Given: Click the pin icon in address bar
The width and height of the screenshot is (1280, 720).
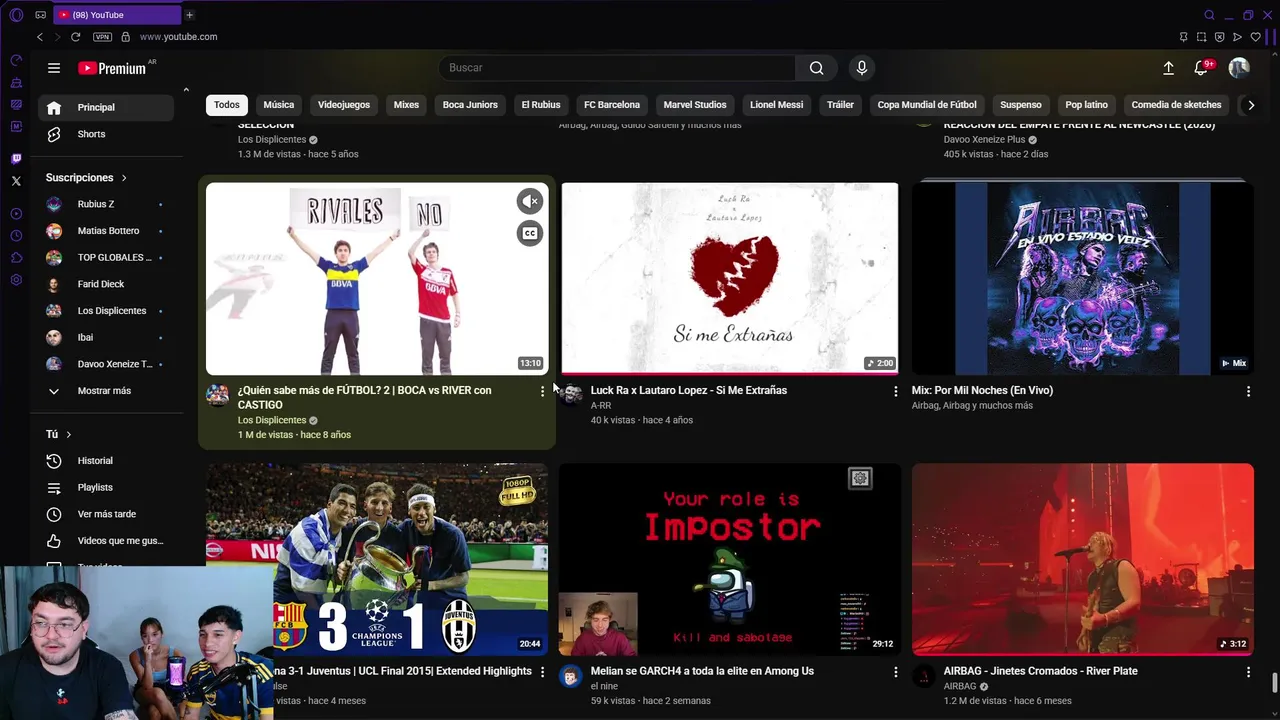Looking at the screenshot, I should pos(1183,37).
